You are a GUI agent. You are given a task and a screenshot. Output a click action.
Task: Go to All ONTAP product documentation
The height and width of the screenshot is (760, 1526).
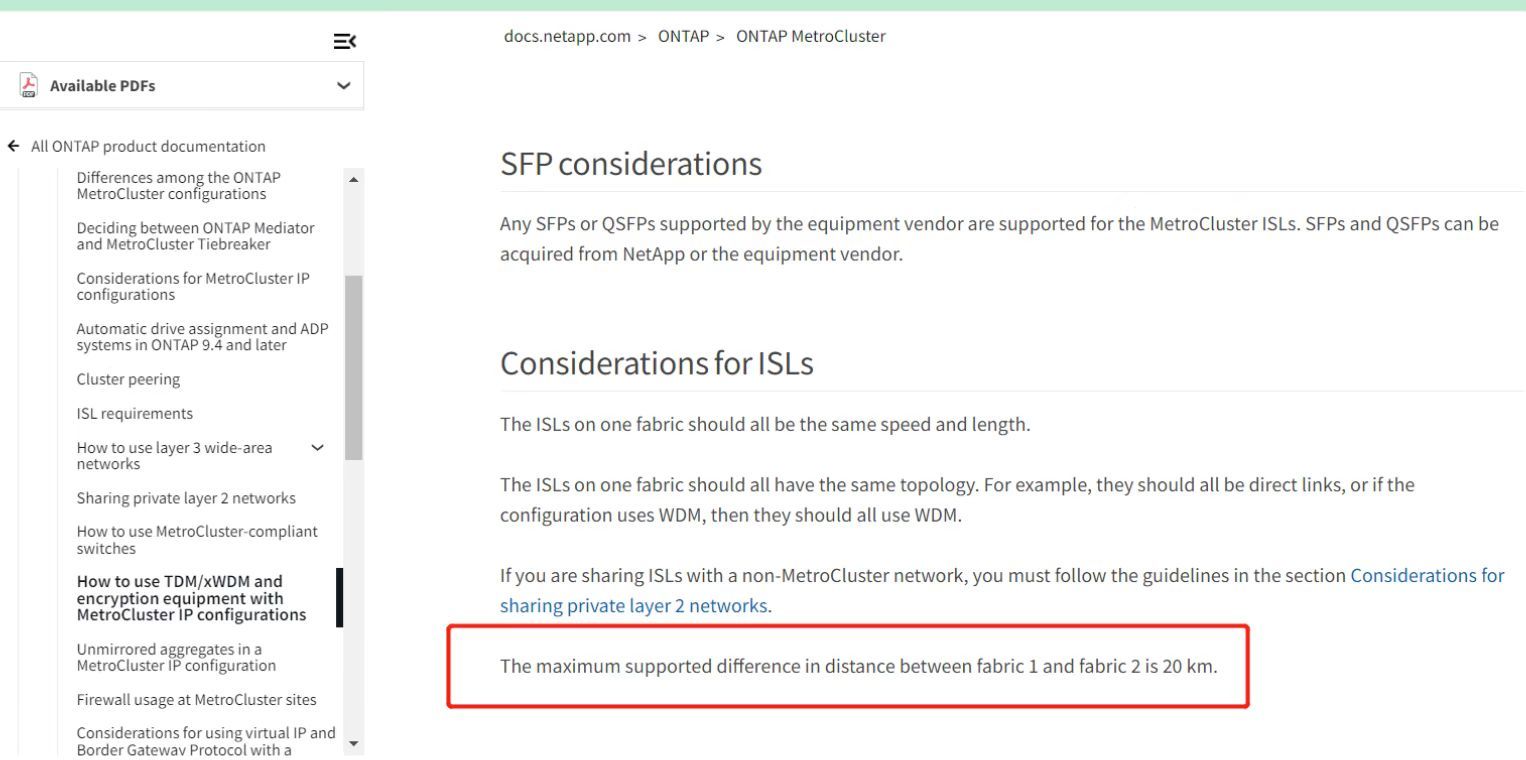[x=148, y=146]
